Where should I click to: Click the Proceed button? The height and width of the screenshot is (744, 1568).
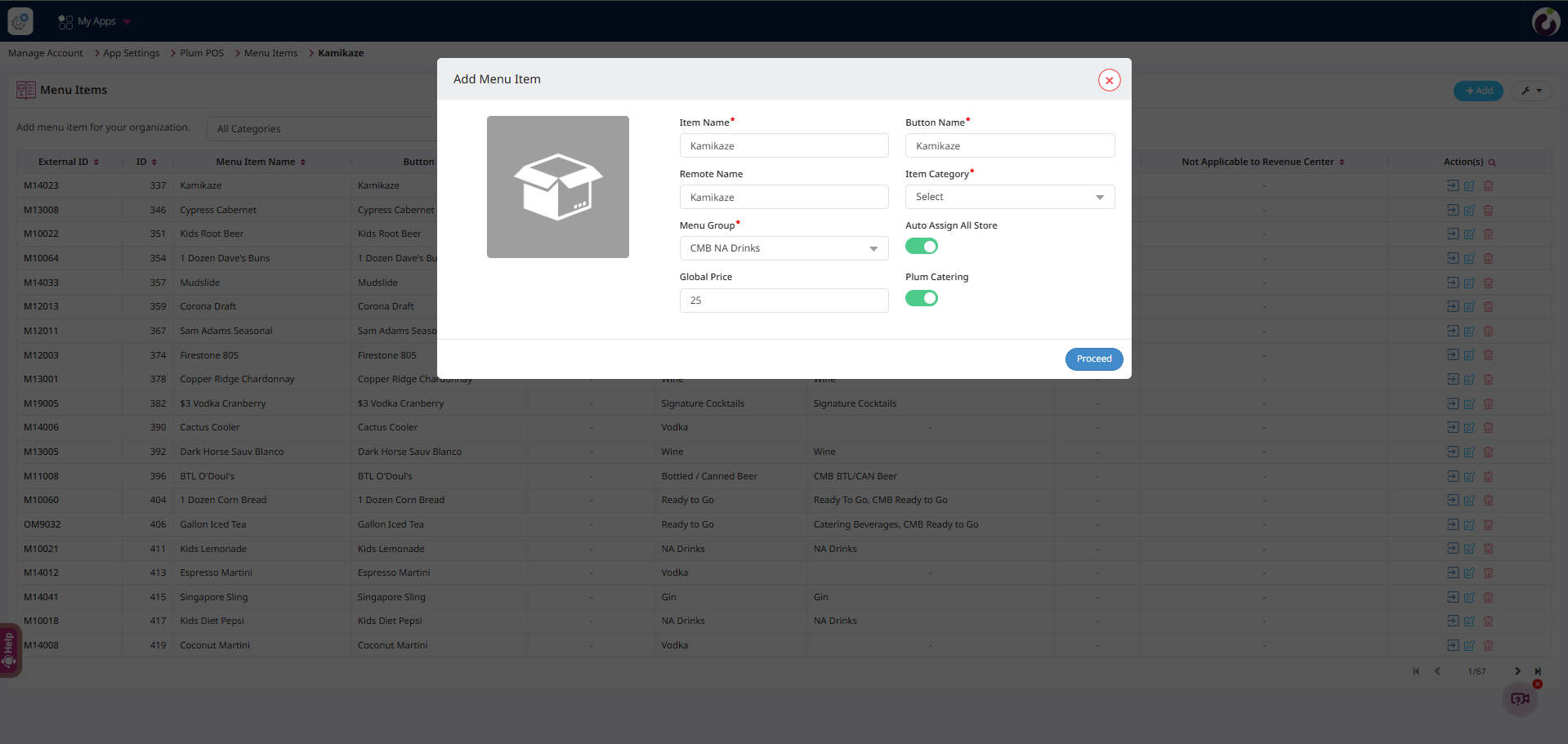tap(1093, 359)
